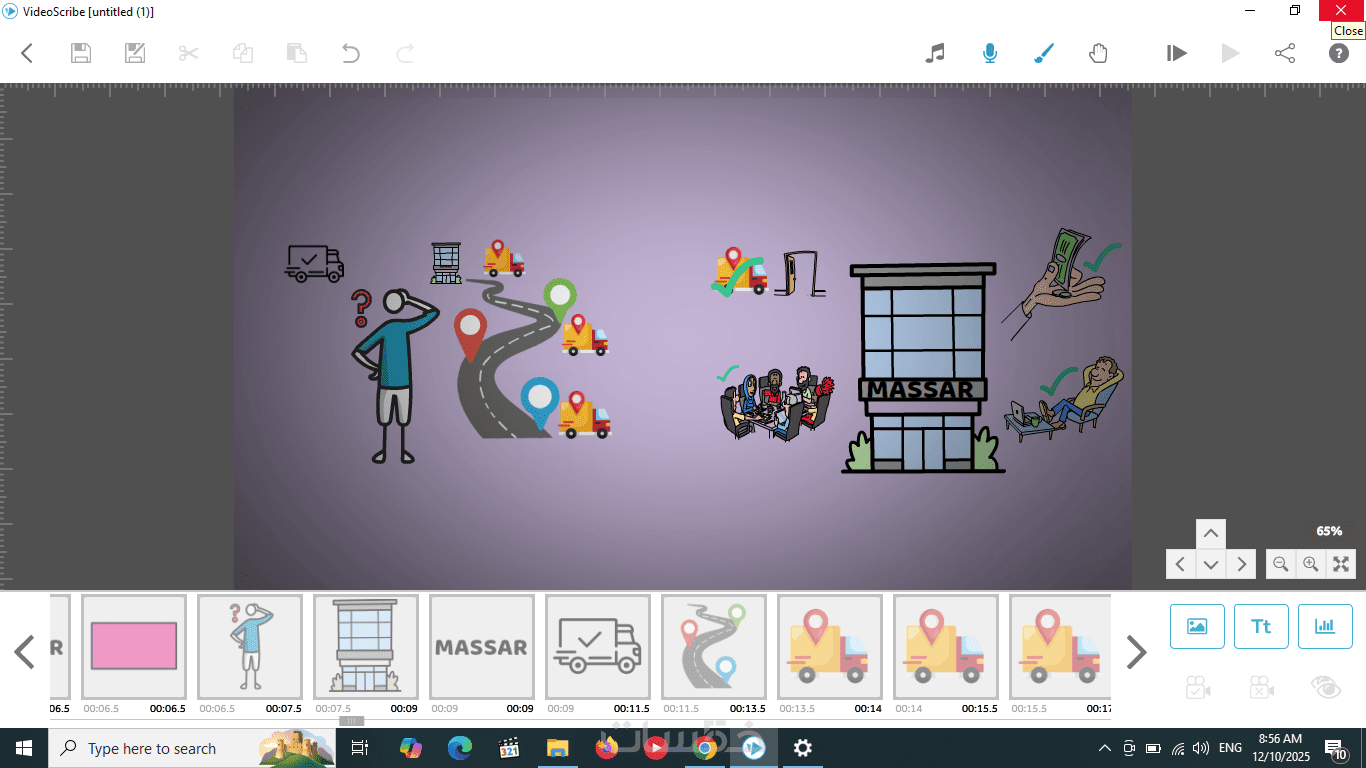1366x768 pixels.
Task: Open the Settings gear on taskbar
Action: (802, 748)
